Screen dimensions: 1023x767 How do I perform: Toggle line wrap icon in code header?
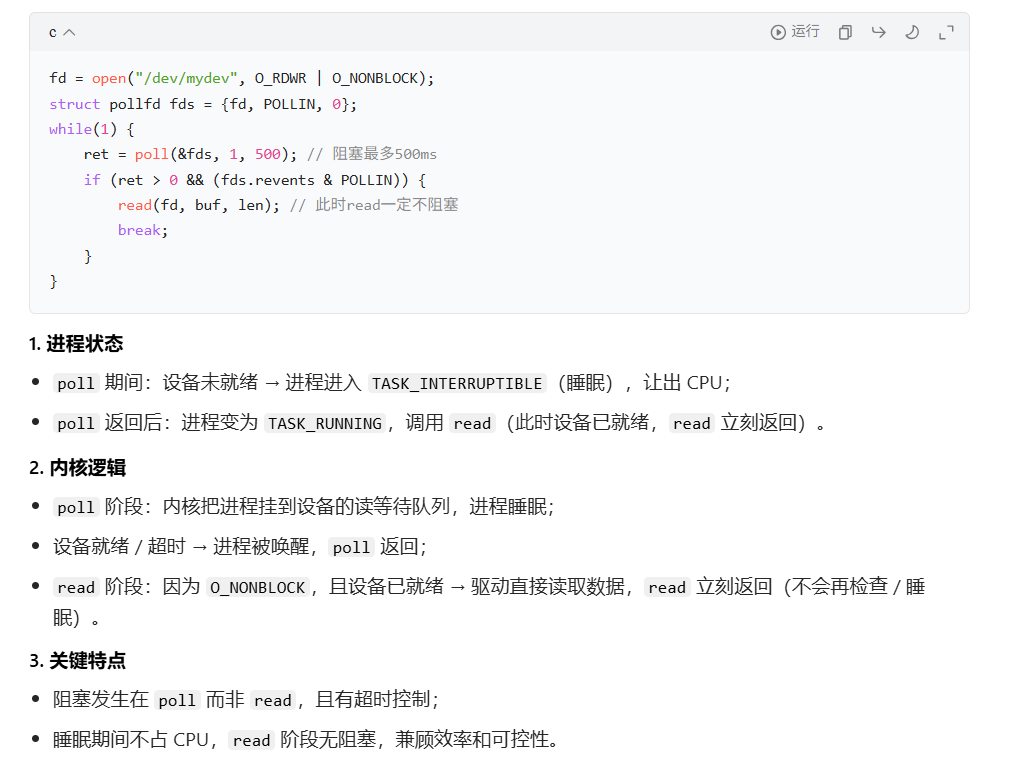879,32
